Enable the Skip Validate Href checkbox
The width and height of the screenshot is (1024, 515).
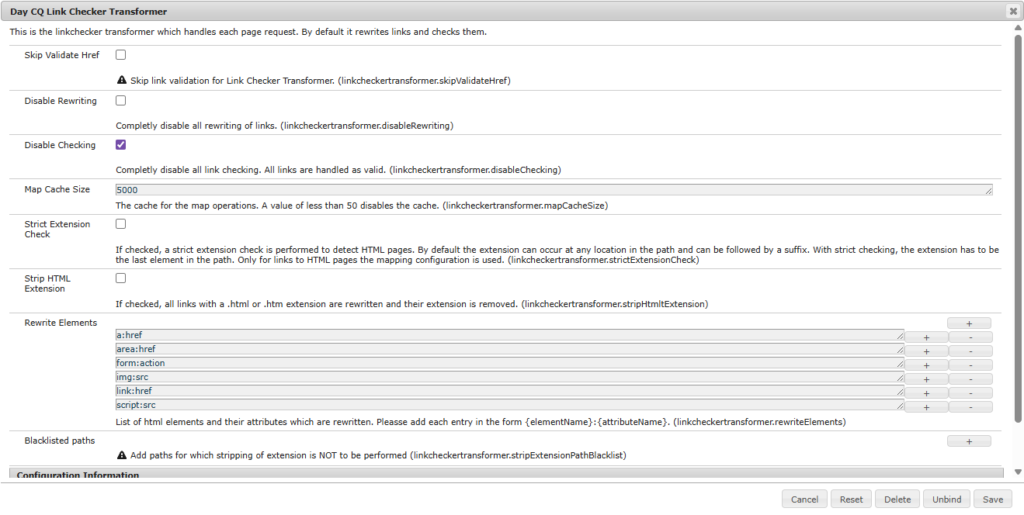(x=121, y=55)
